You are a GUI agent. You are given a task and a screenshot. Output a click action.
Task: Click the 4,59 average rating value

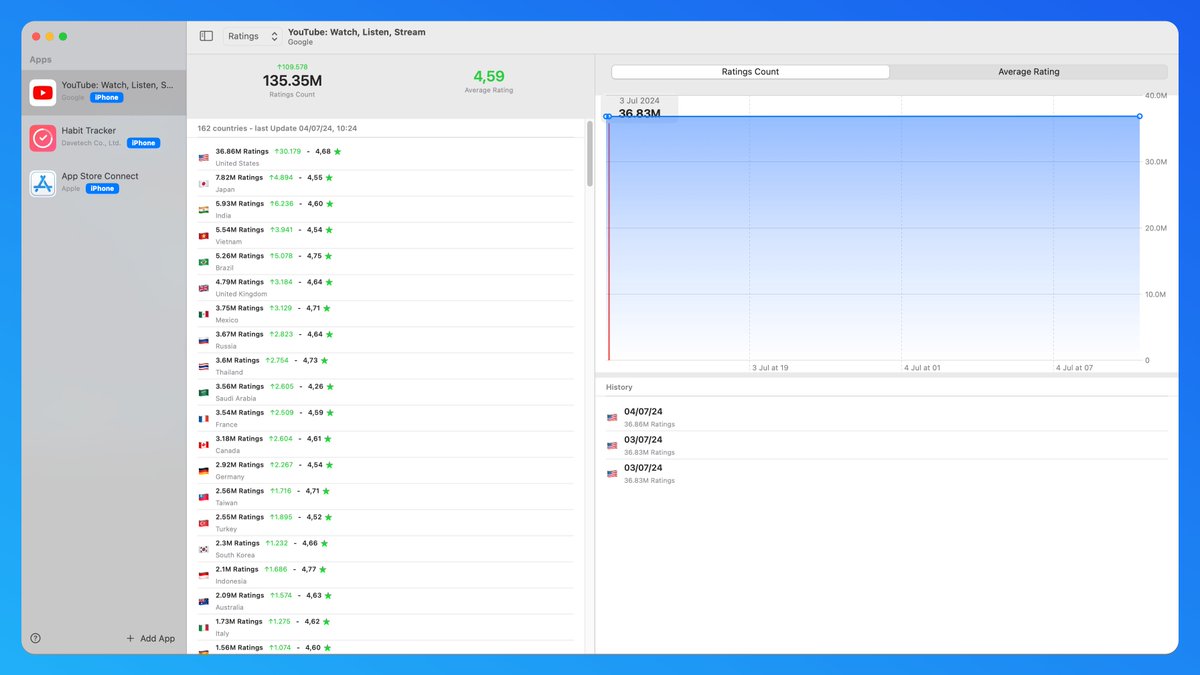[489, 76]
